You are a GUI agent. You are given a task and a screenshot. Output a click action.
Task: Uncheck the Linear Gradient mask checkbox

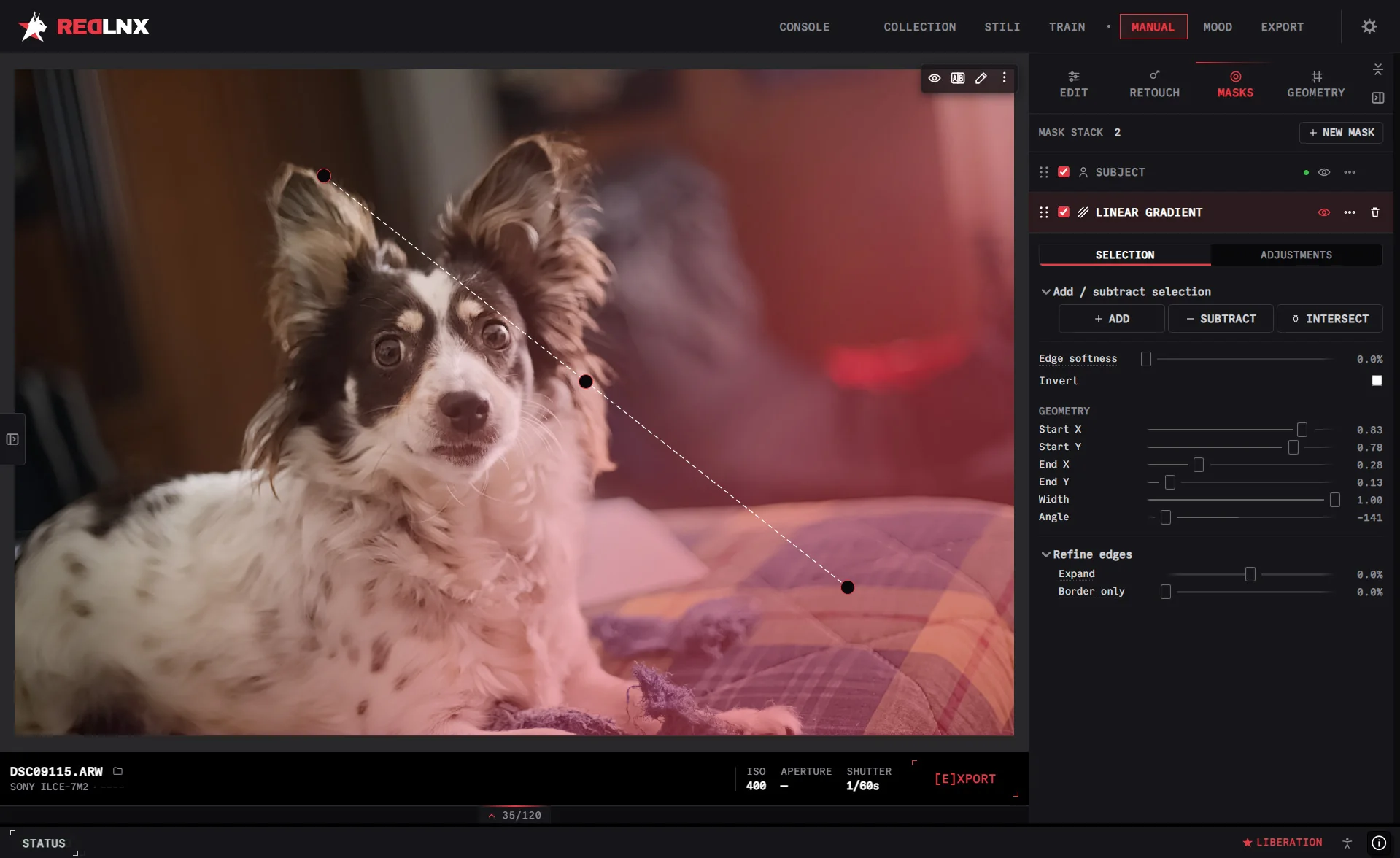pyautogui.click(x=1064, y=212)
